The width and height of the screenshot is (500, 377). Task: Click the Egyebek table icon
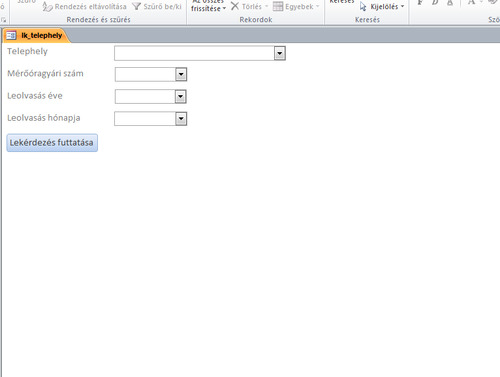pos(278,6)
